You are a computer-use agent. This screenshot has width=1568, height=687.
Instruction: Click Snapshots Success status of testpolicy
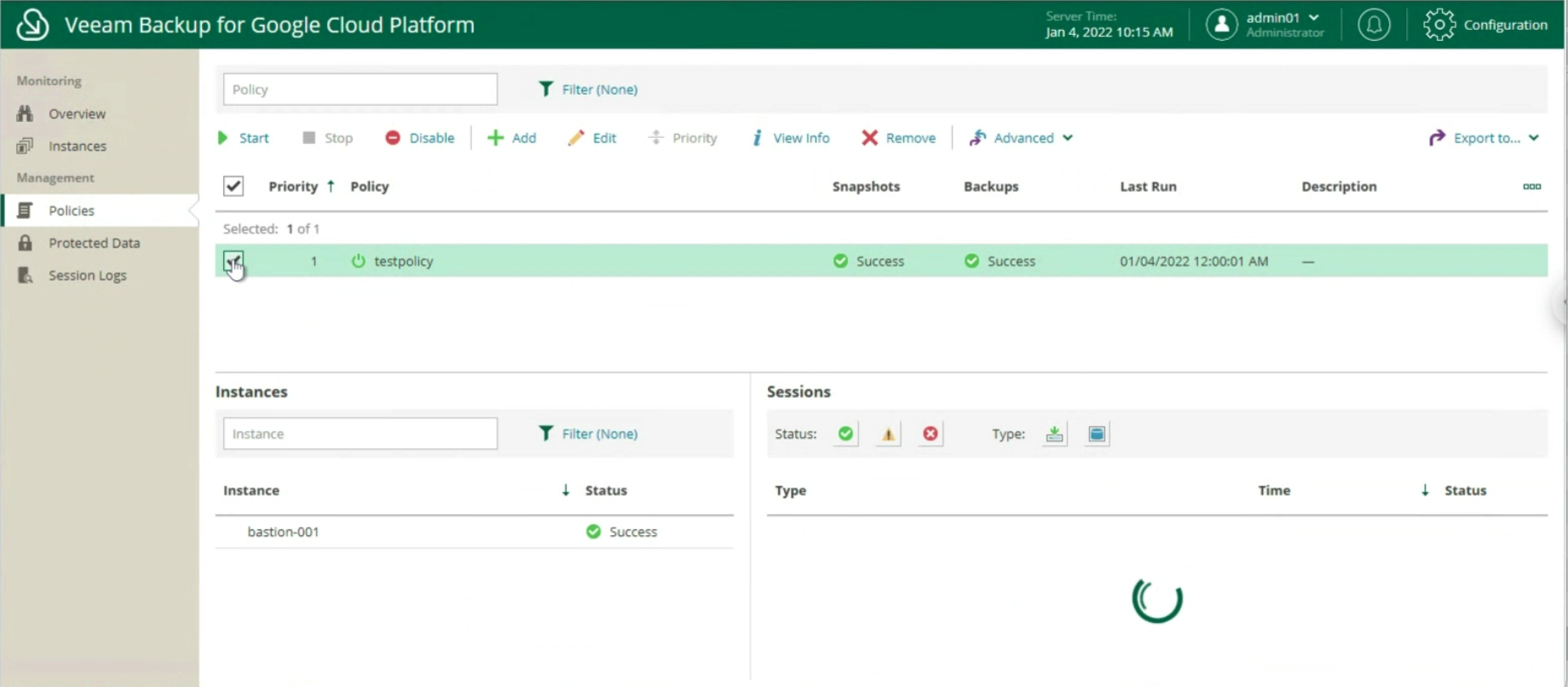(868, 261)
